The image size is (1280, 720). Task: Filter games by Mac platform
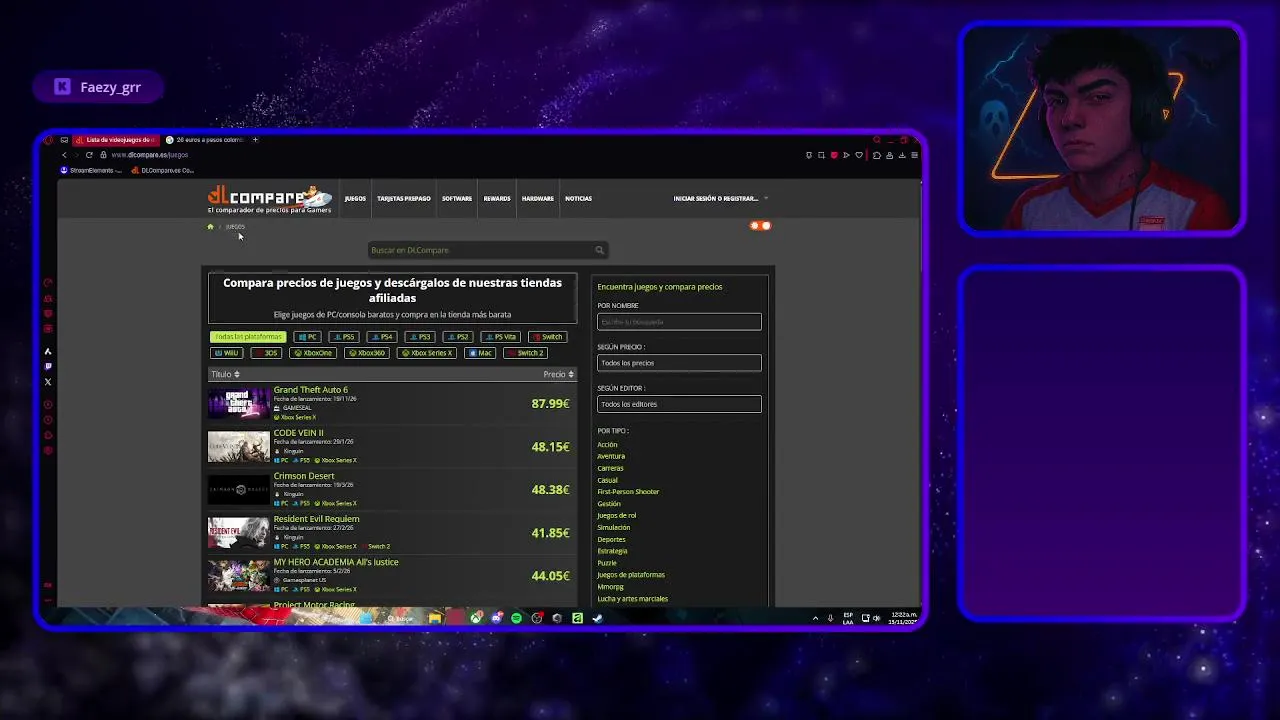(481, 353)
